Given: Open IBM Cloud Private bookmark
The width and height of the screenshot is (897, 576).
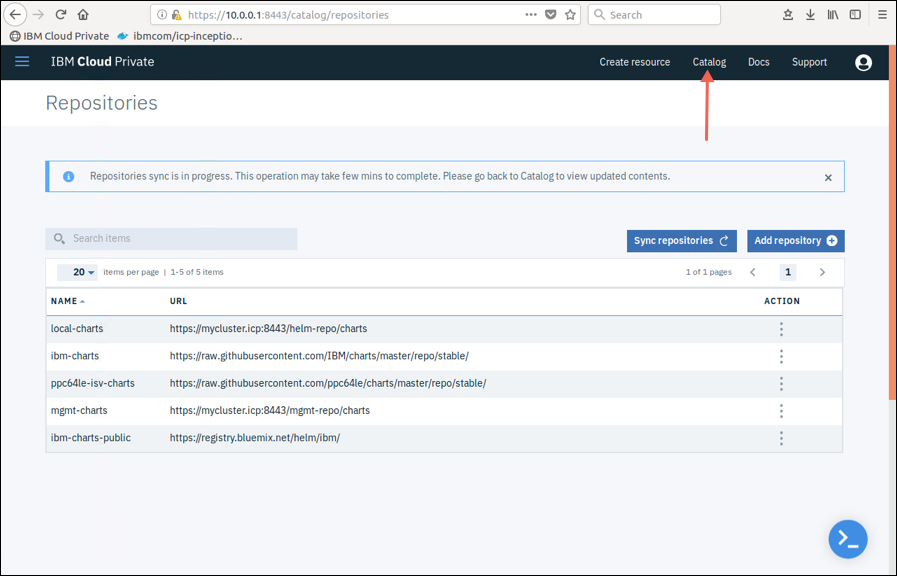Looking at the screenshot, I should point(59,36).
